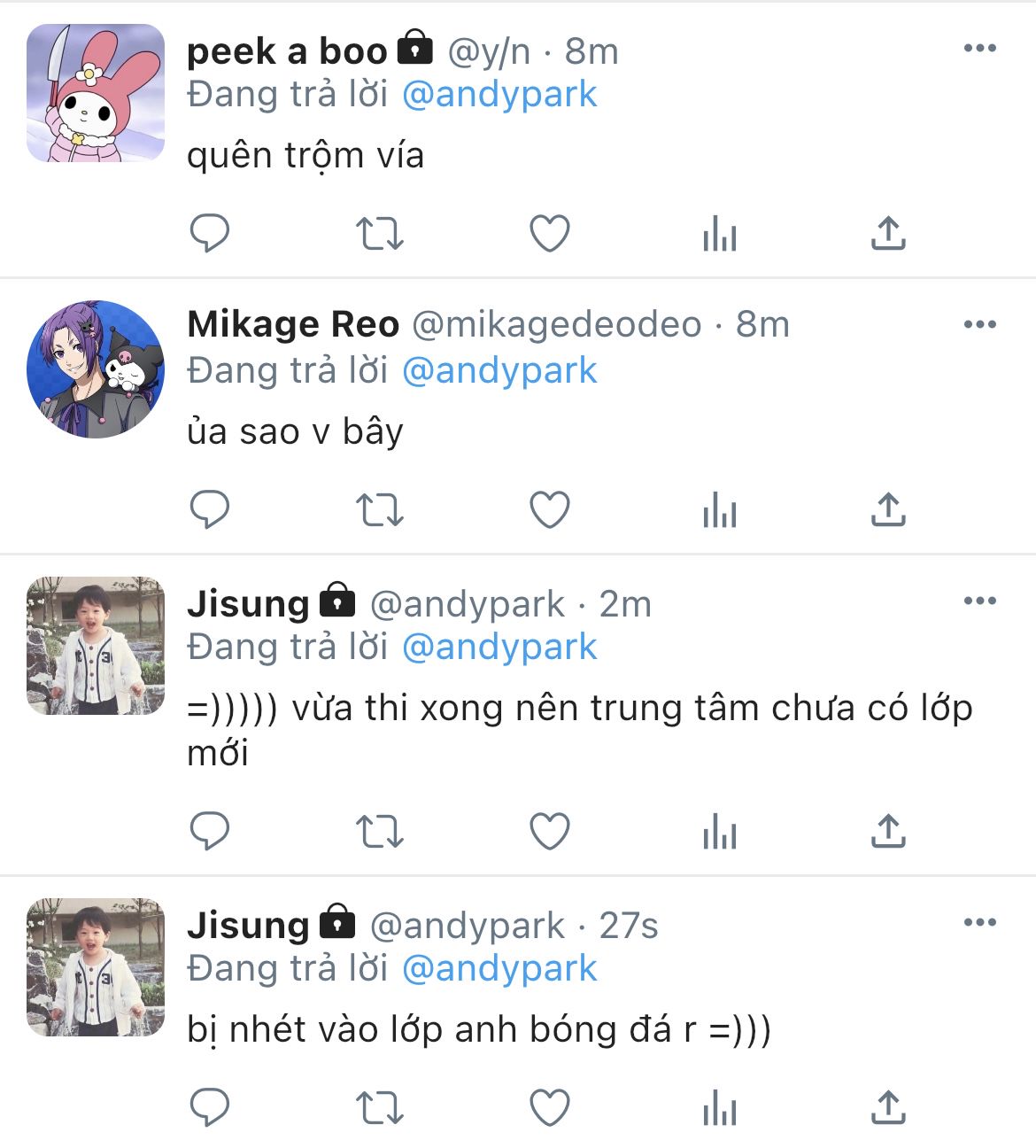
Task: Open more options on Jisung's 27s tweet
Action: (x=979, y=923)
